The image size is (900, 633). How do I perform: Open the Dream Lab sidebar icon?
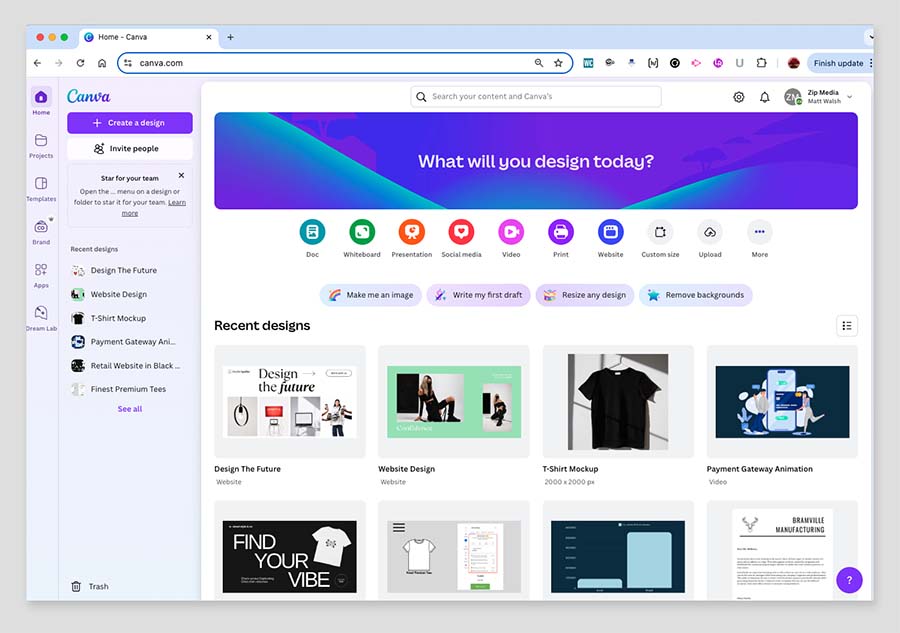click(41, 313)
